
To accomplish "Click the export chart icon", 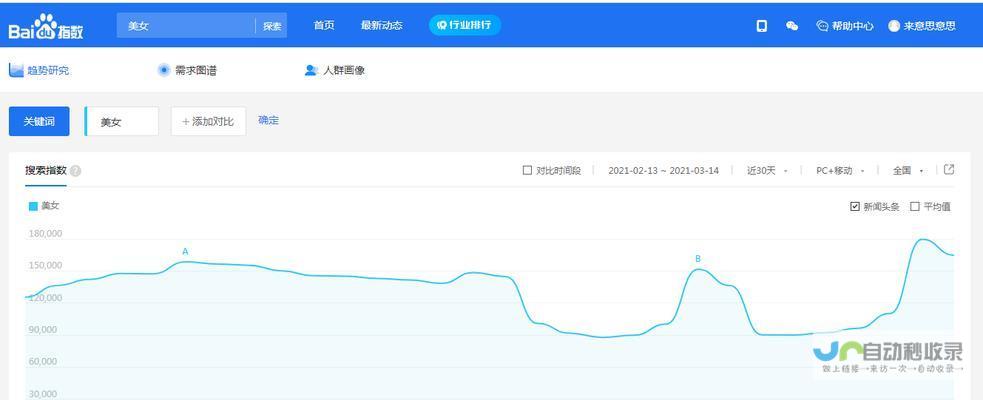I will [949, 169].
